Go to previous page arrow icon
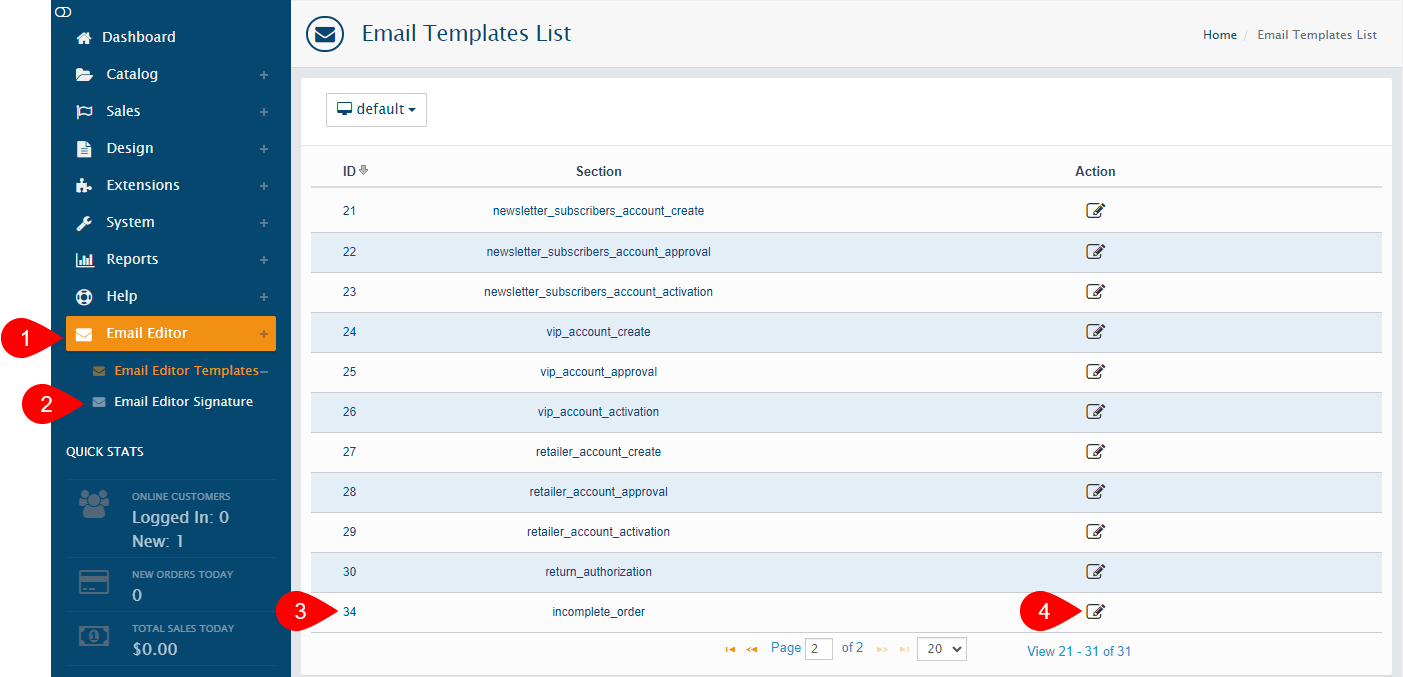Image resolution: width=1403 pixels, height=677 pixels. [x=751, y=649]
